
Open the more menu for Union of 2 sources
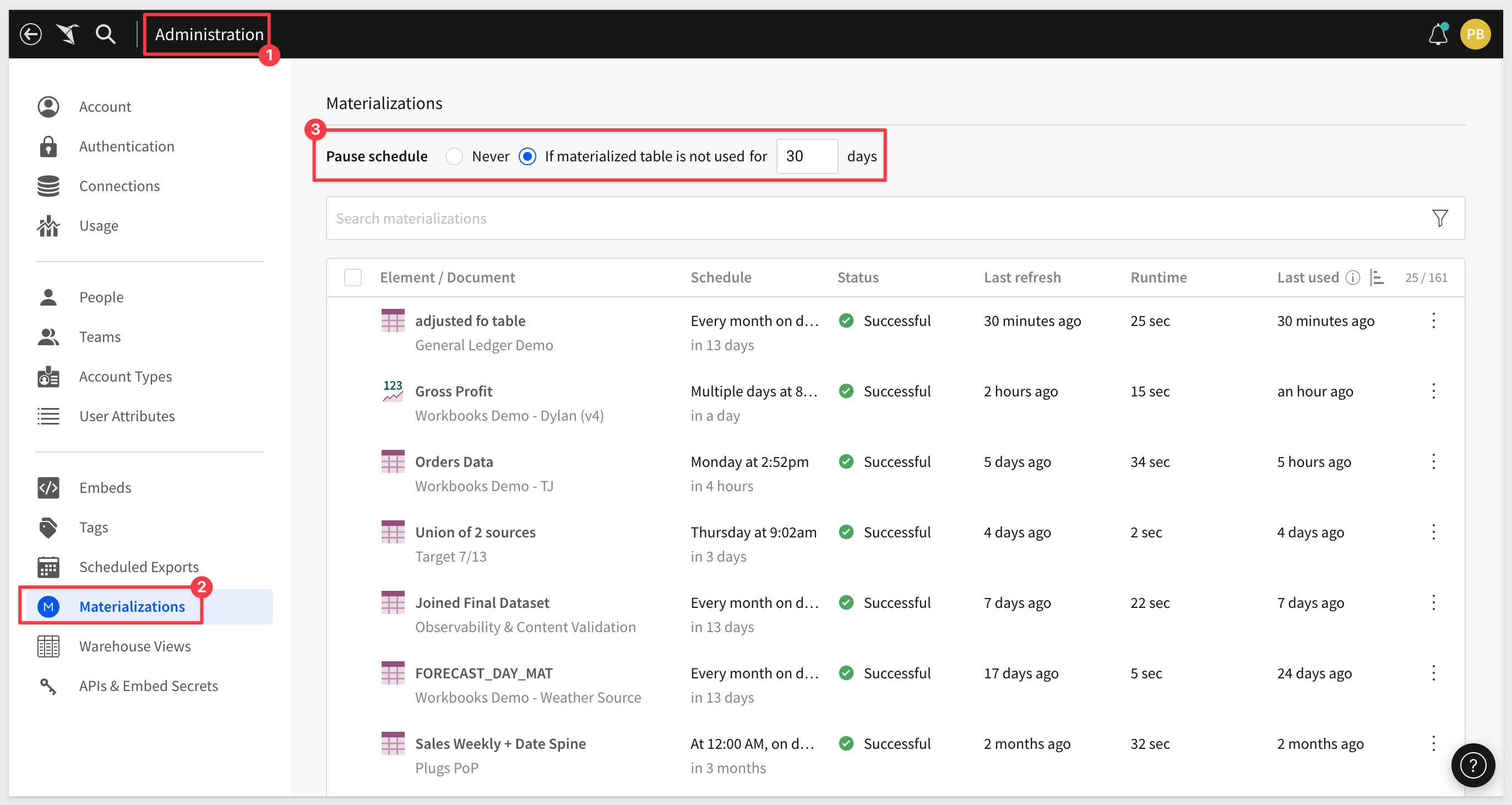click(1433, 532)
